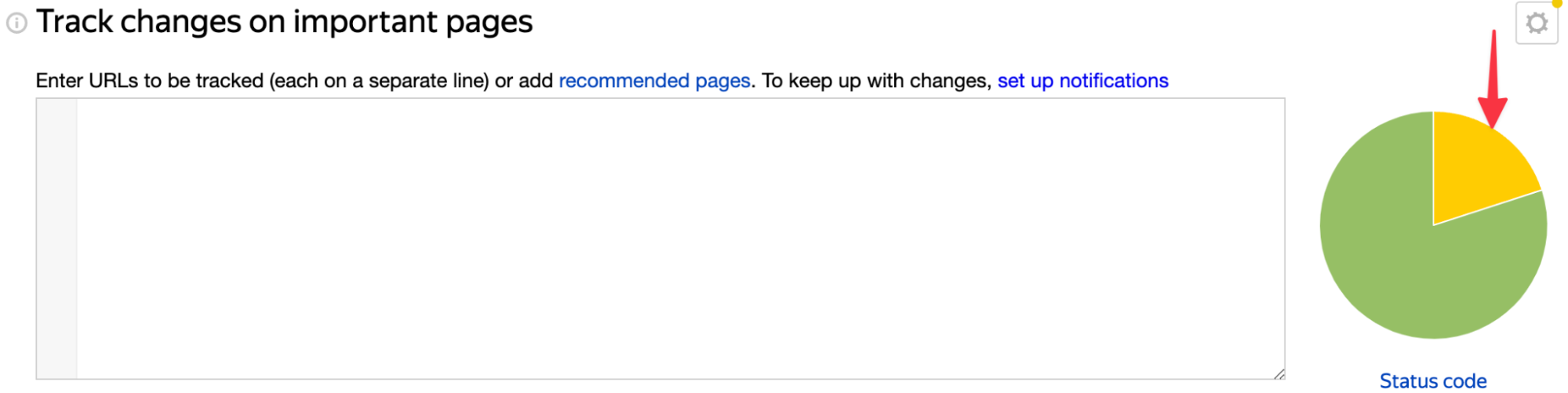Focus the URLs tracking text area

pos(660,238)
